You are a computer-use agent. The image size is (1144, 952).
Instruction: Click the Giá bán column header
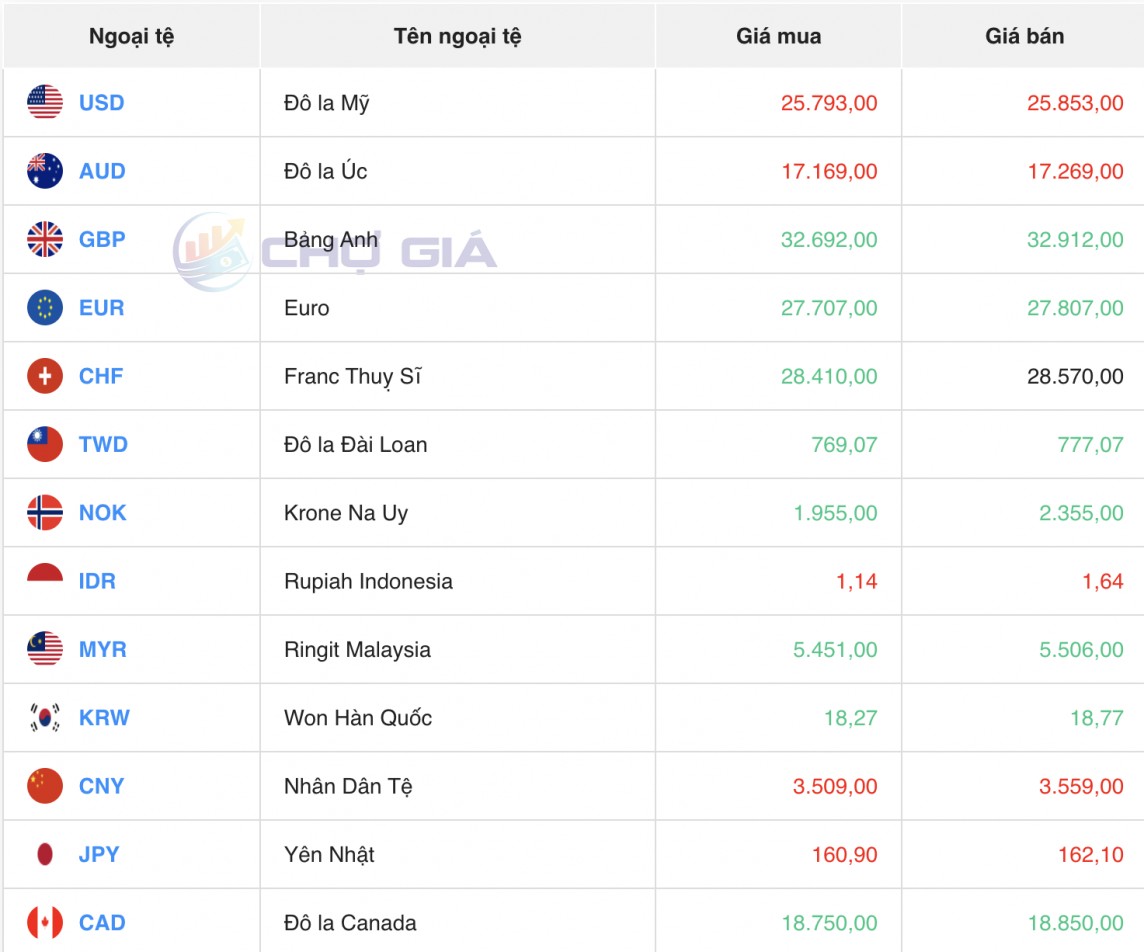click(x=1024, y=37)
